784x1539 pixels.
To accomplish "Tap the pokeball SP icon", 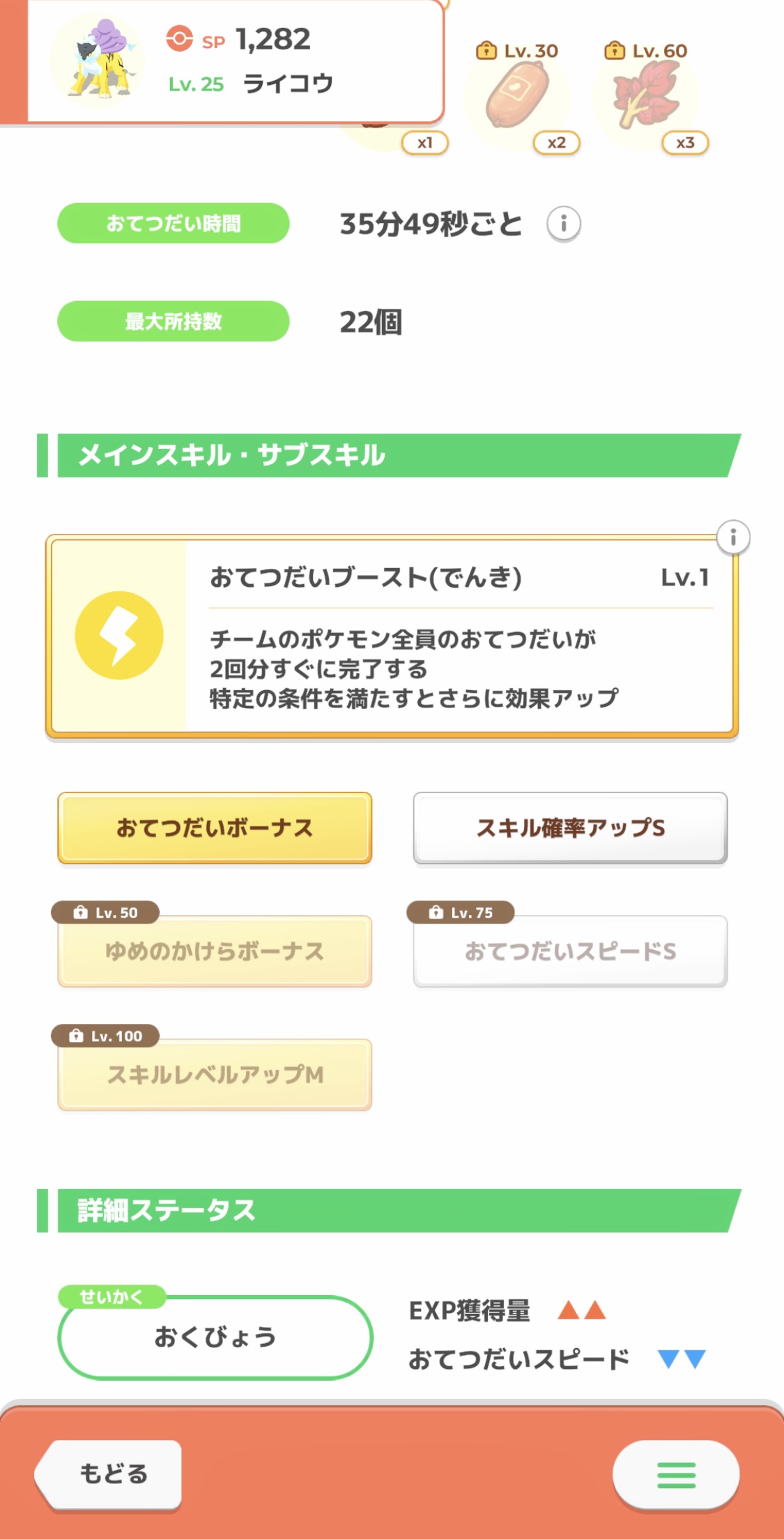I will [x=179, y=39].
